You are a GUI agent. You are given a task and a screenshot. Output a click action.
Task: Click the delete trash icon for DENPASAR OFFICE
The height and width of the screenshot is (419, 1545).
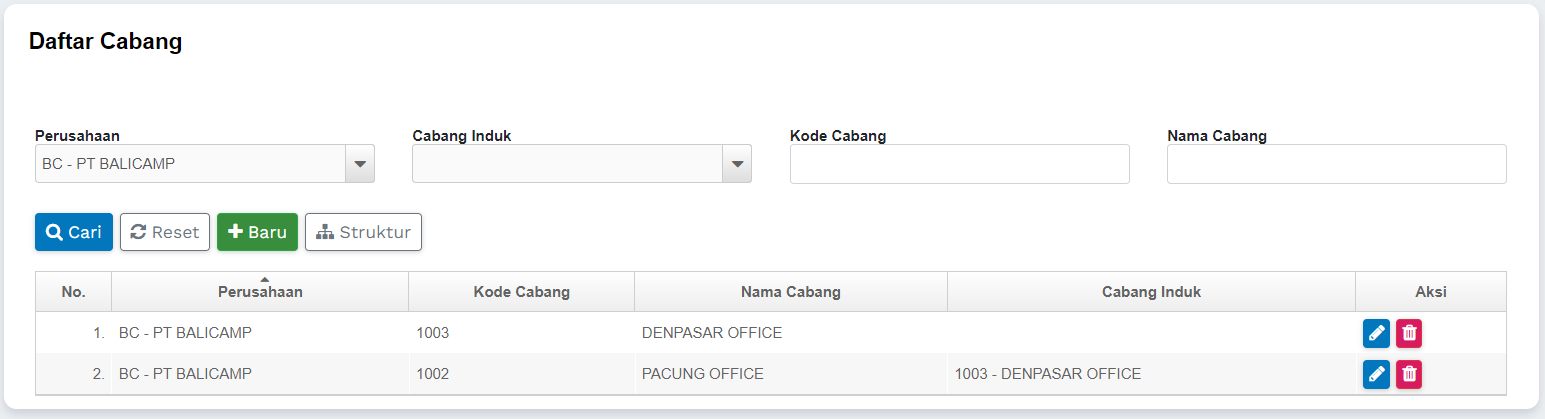[1409, 333]
